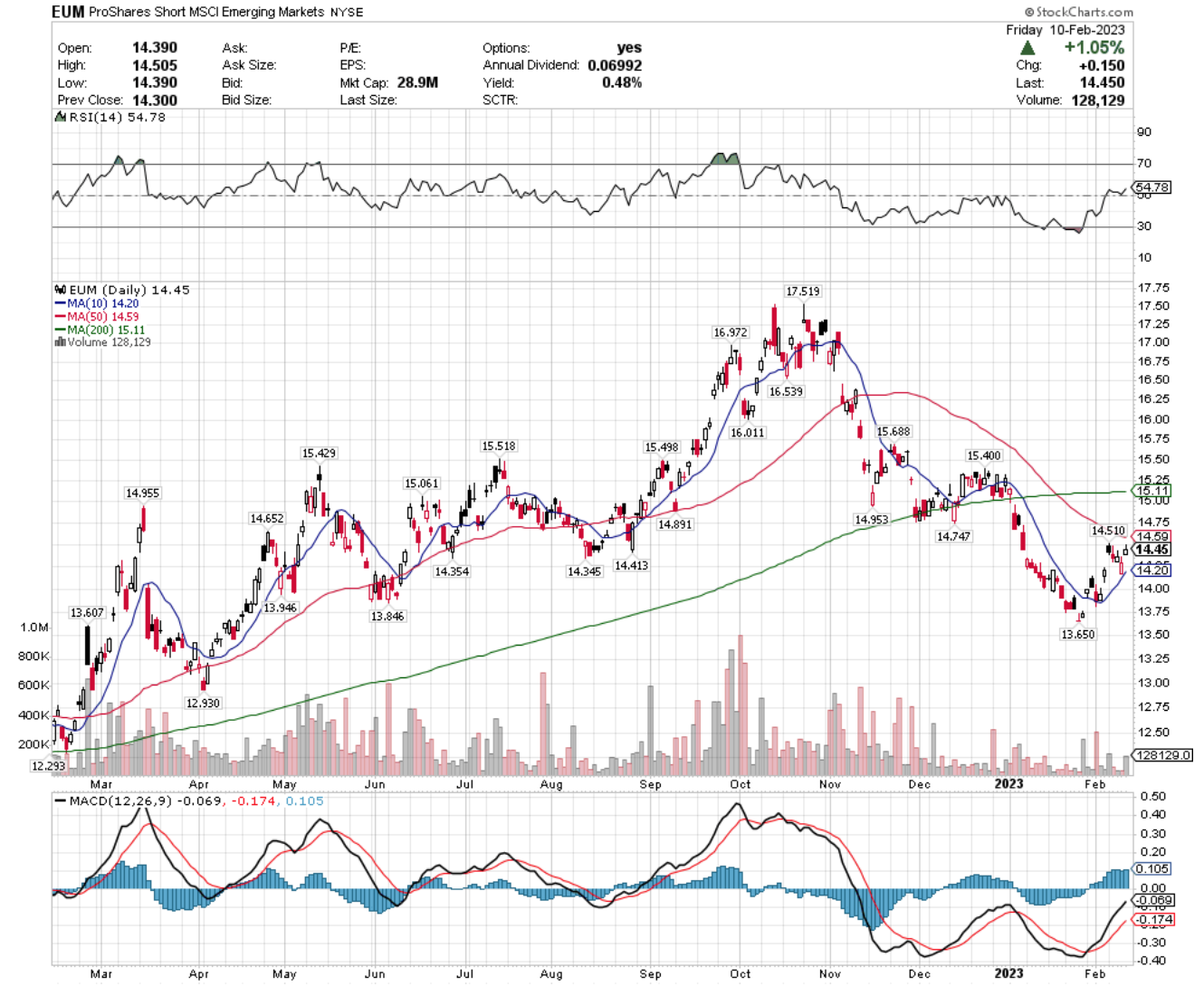Click the price label 15.429
This screenshot has height=987, width=1204.
pos(319,453)
